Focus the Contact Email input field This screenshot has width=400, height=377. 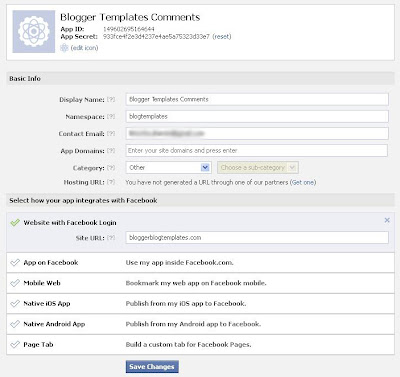(x=257, y=133)
